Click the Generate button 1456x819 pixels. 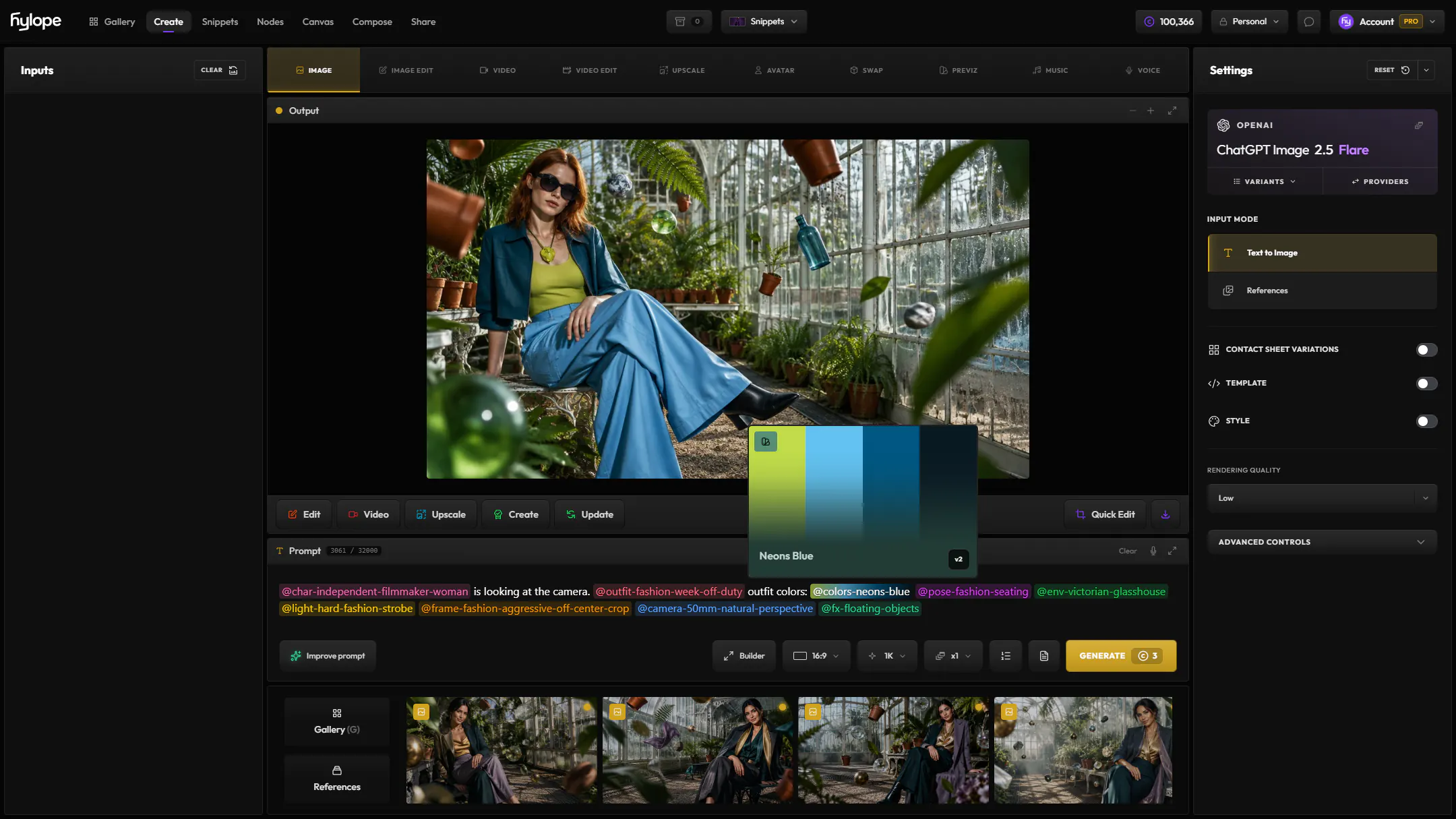pos(1121,656)
